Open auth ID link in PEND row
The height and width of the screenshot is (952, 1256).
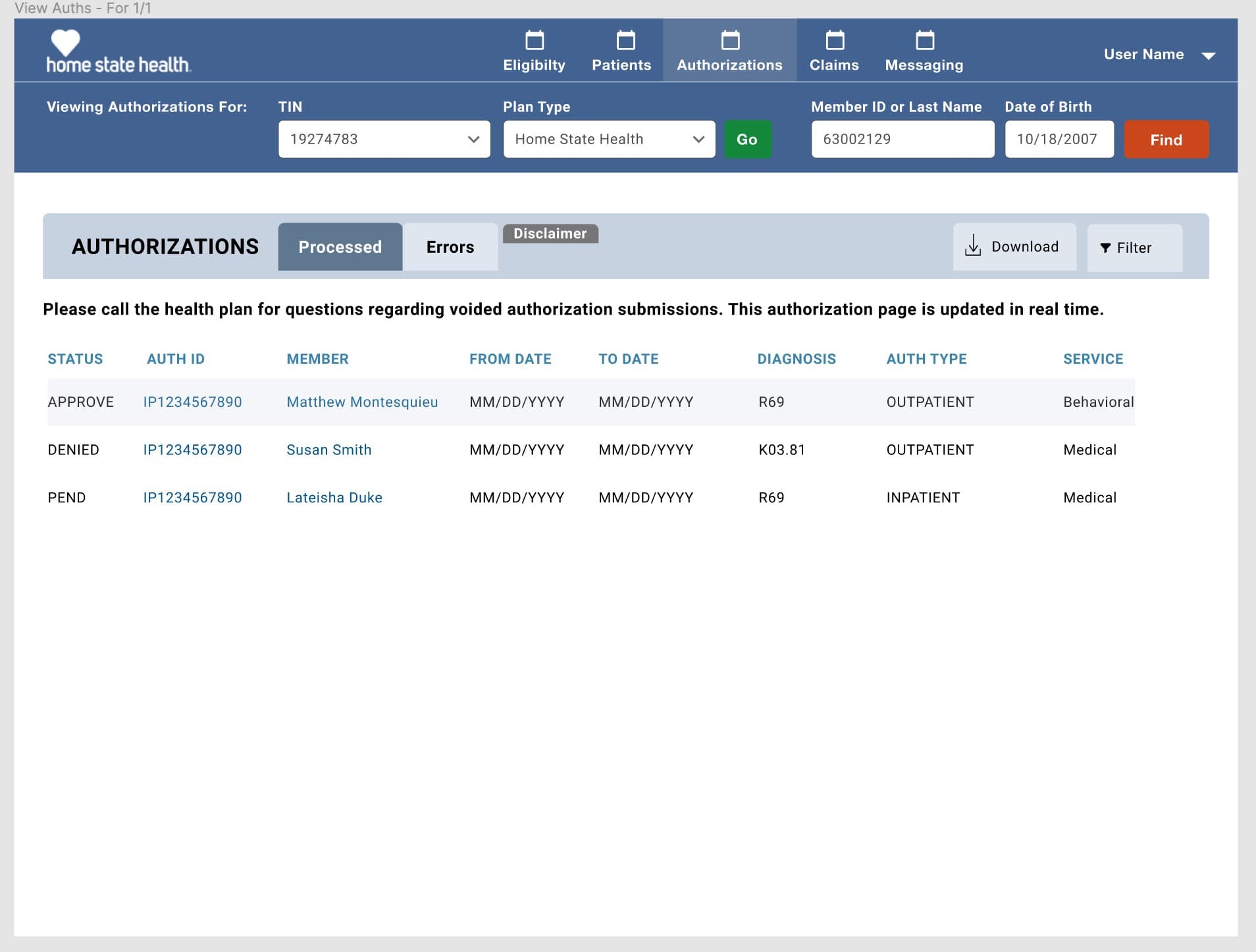coord(193,498)
